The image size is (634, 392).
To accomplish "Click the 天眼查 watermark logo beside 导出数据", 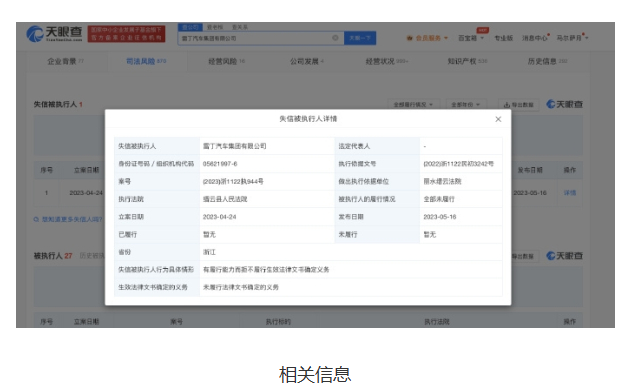I will [x=564, y=104].
